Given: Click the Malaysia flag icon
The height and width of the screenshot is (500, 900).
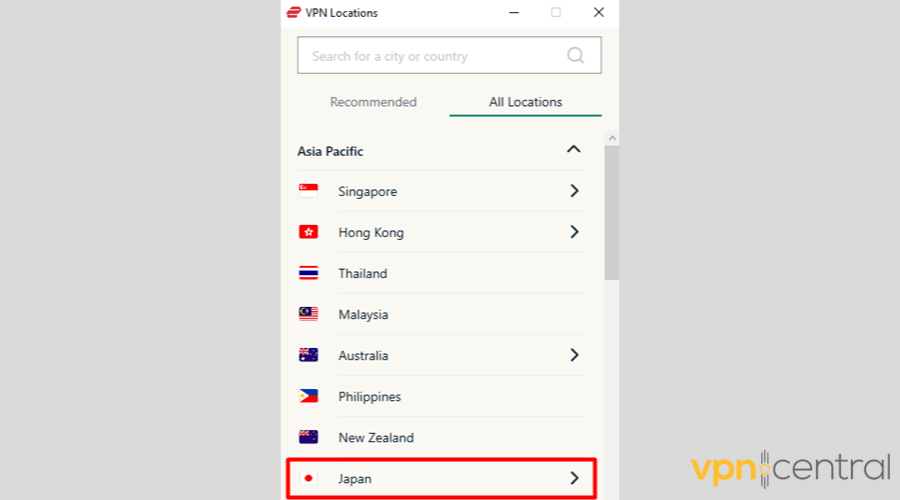Looking at the screenshot, I should pos(308,314).
